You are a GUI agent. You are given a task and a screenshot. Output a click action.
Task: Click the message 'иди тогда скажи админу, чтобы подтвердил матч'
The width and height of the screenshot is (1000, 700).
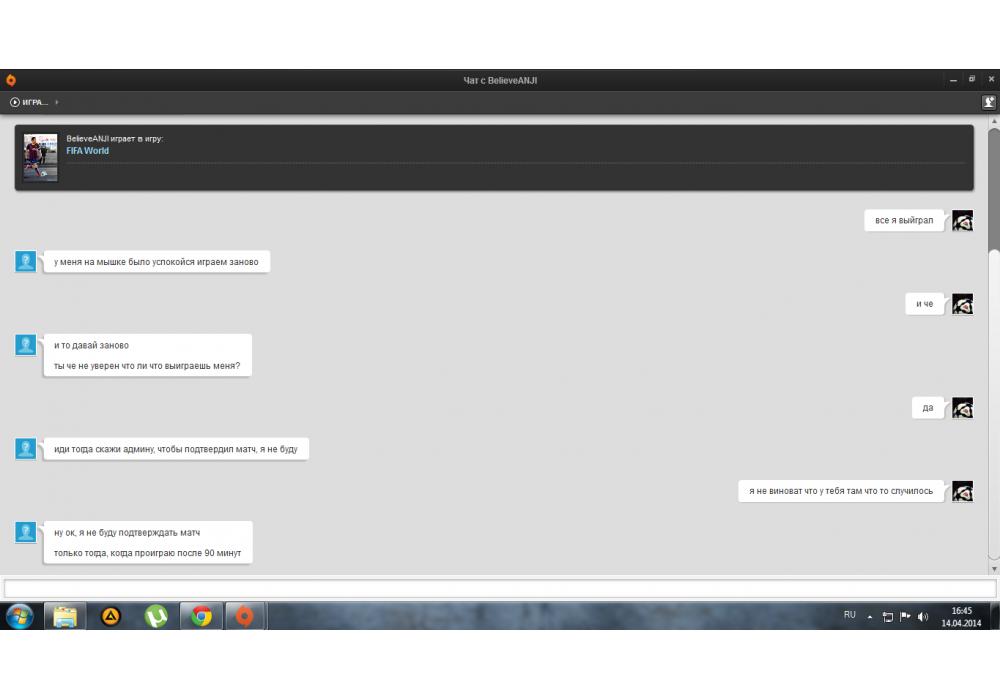point(175,449)
